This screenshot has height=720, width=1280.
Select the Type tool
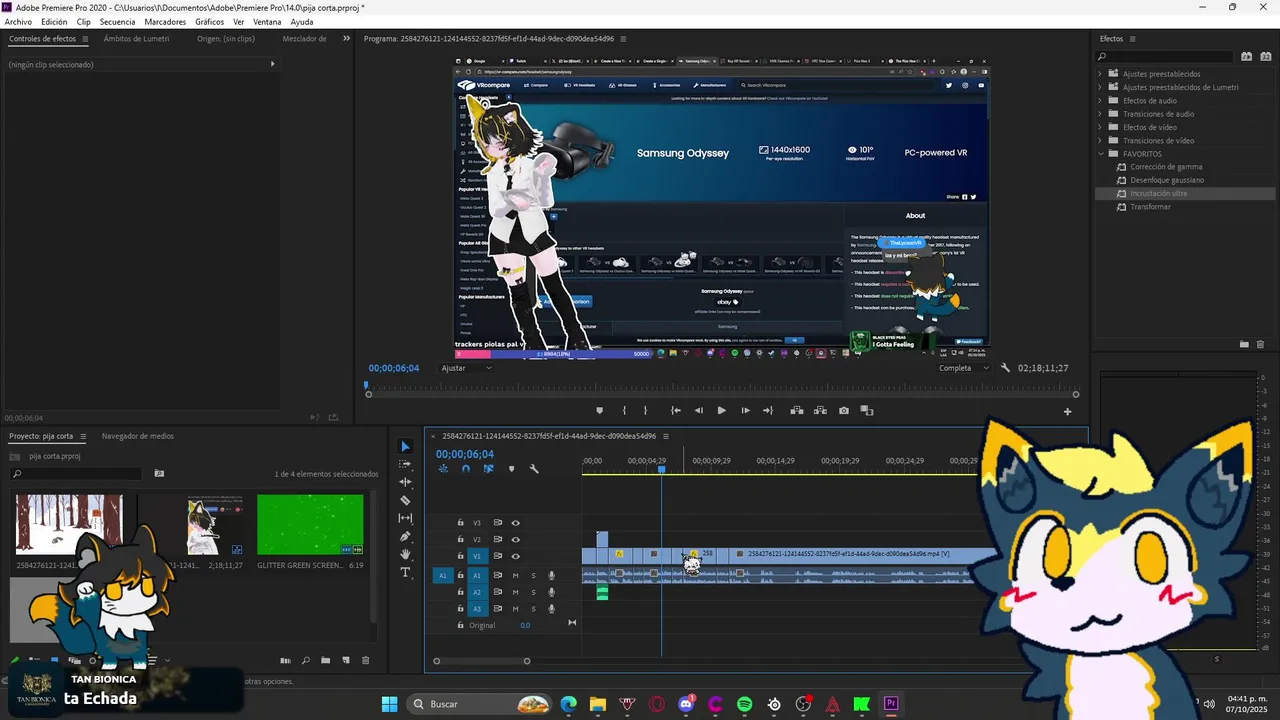(405, 572)
